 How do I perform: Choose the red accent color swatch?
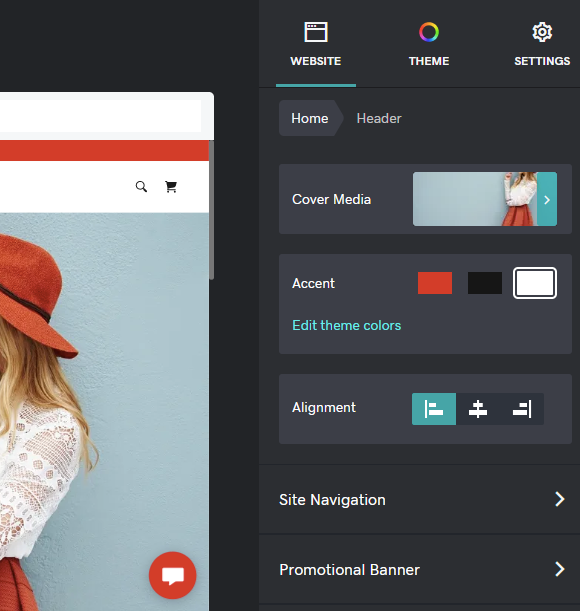click(x=435, y=283)
